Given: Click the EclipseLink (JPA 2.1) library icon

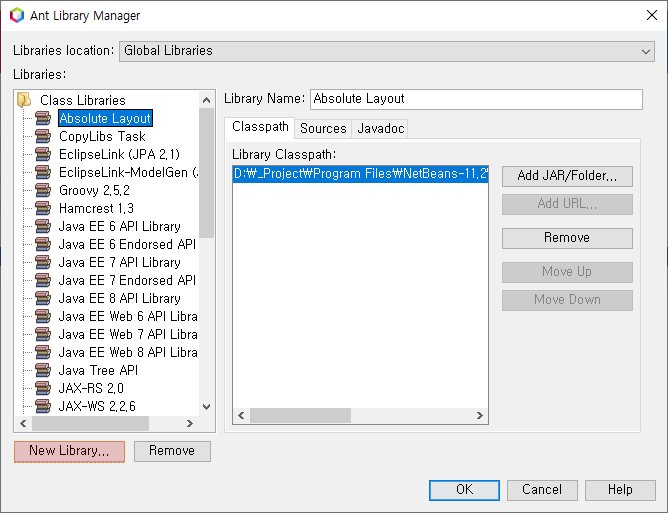Looking at the screenshot, I should coord(43,154).
